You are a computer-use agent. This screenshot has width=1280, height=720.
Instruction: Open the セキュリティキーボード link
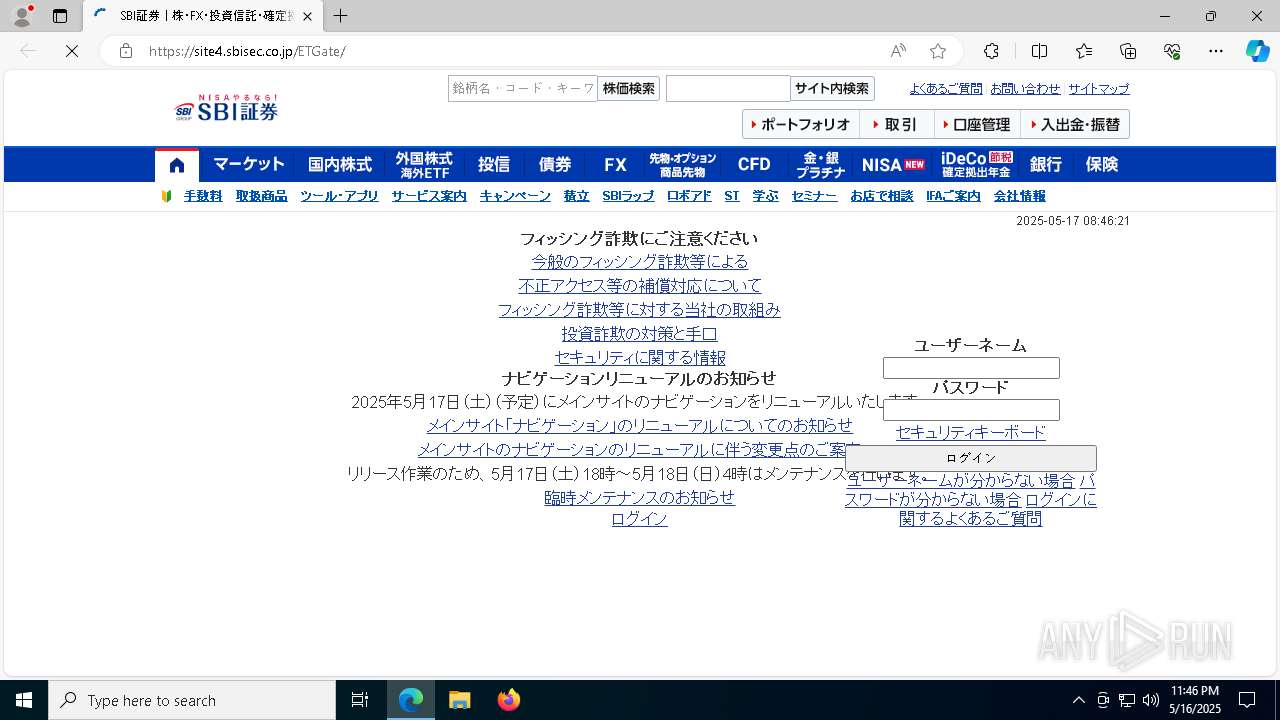pos(971,433)
